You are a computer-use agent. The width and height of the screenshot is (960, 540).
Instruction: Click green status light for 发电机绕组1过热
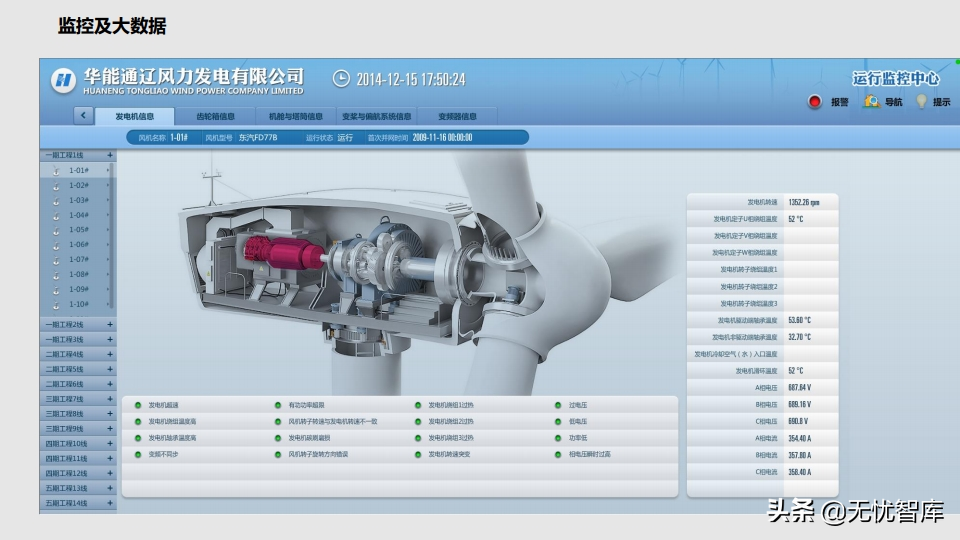click(x=418, y=405)
